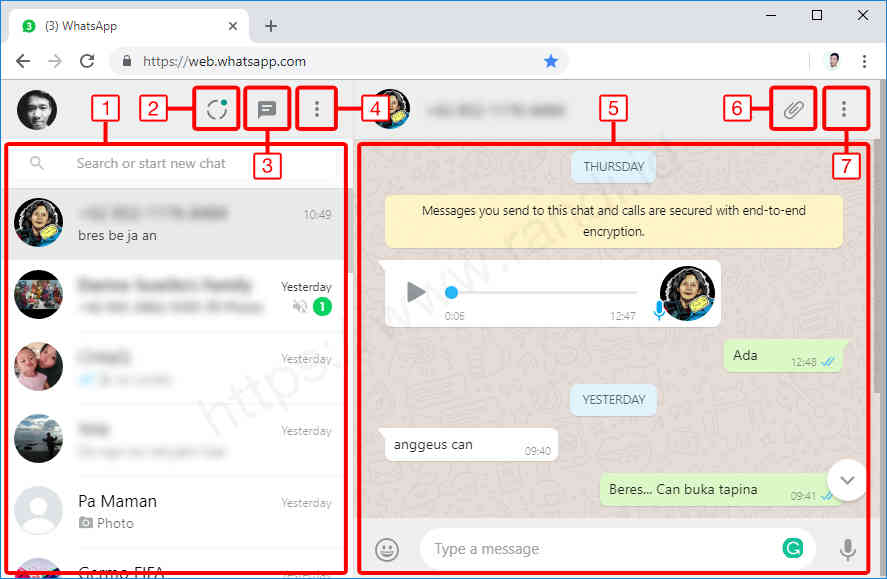
Task: Open sidebar three-dot menu
Action: pos(317,109)
